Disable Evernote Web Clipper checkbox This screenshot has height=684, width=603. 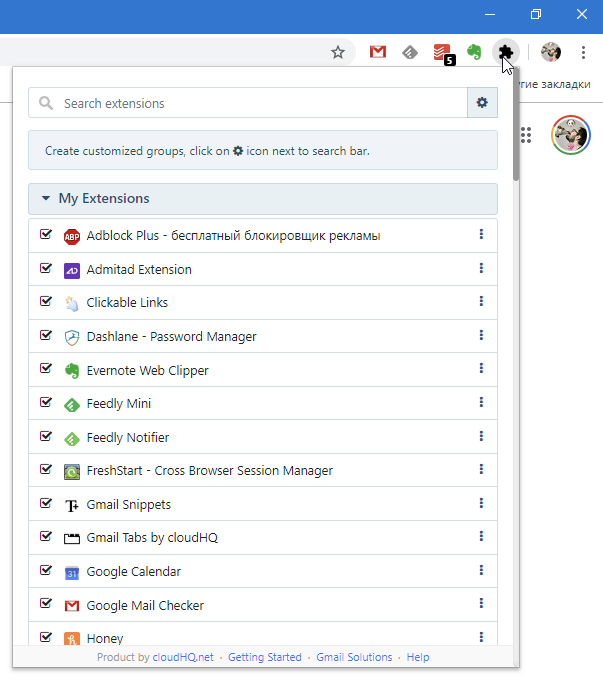[x=46, y=368]
